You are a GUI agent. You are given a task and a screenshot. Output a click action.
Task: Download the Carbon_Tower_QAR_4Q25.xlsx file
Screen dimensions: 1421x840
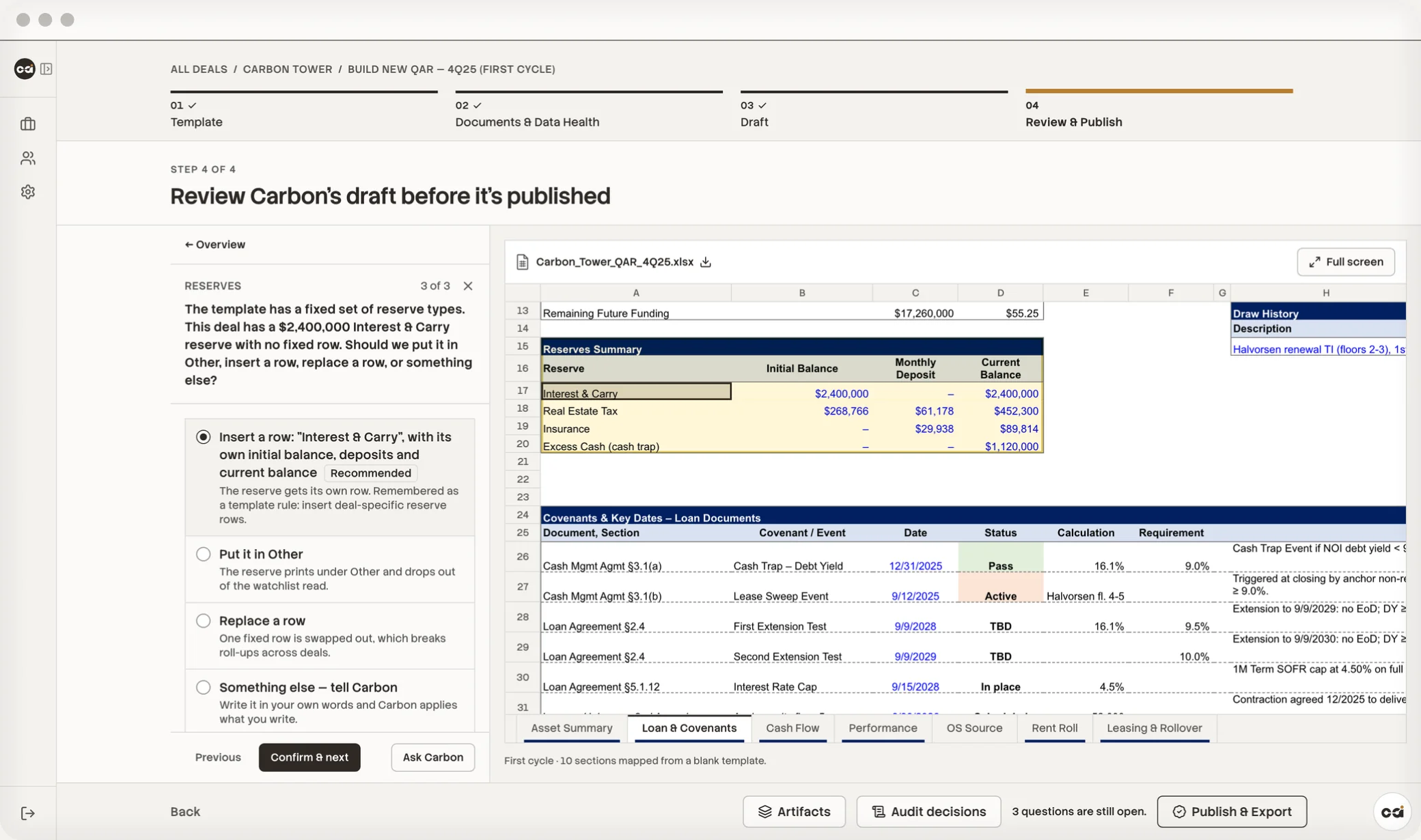706,262
